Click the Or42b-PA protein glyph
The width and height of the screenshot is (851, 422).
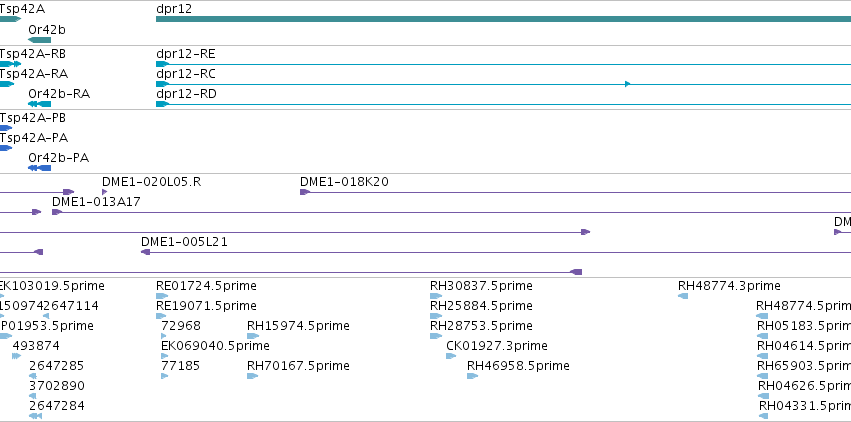[x=40, y=168]
